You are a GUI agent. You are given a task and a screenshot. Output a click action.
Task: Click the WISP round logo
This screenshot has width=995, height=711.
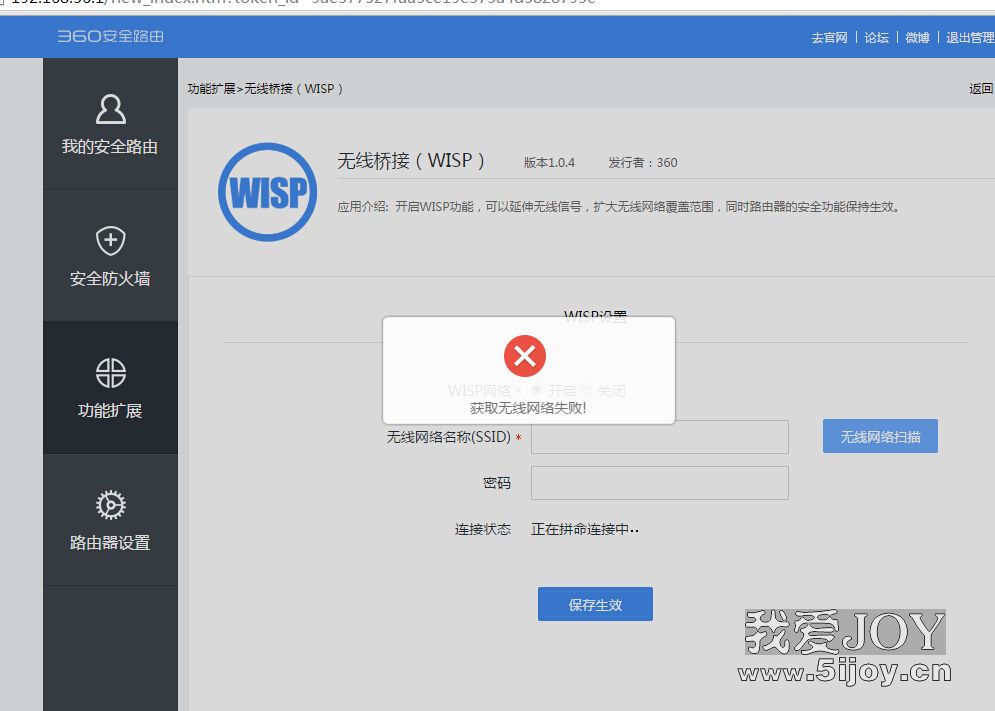(267, 192)
